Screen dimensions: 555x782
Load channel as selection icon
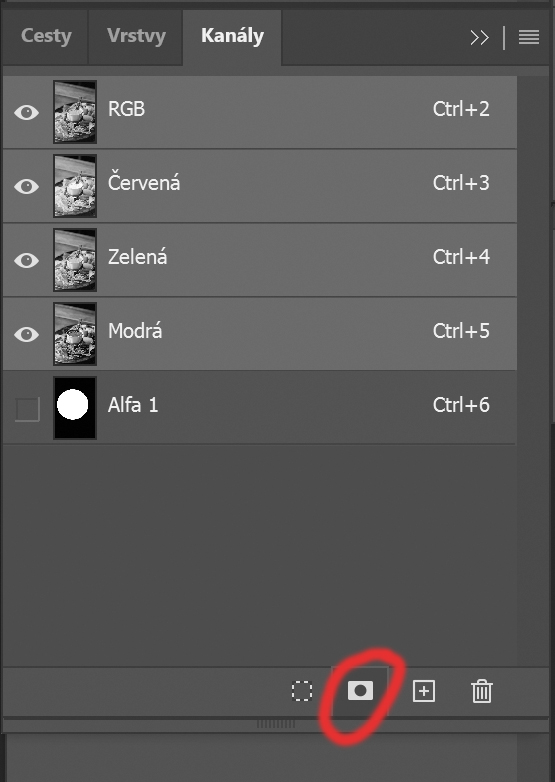(302, 691)
